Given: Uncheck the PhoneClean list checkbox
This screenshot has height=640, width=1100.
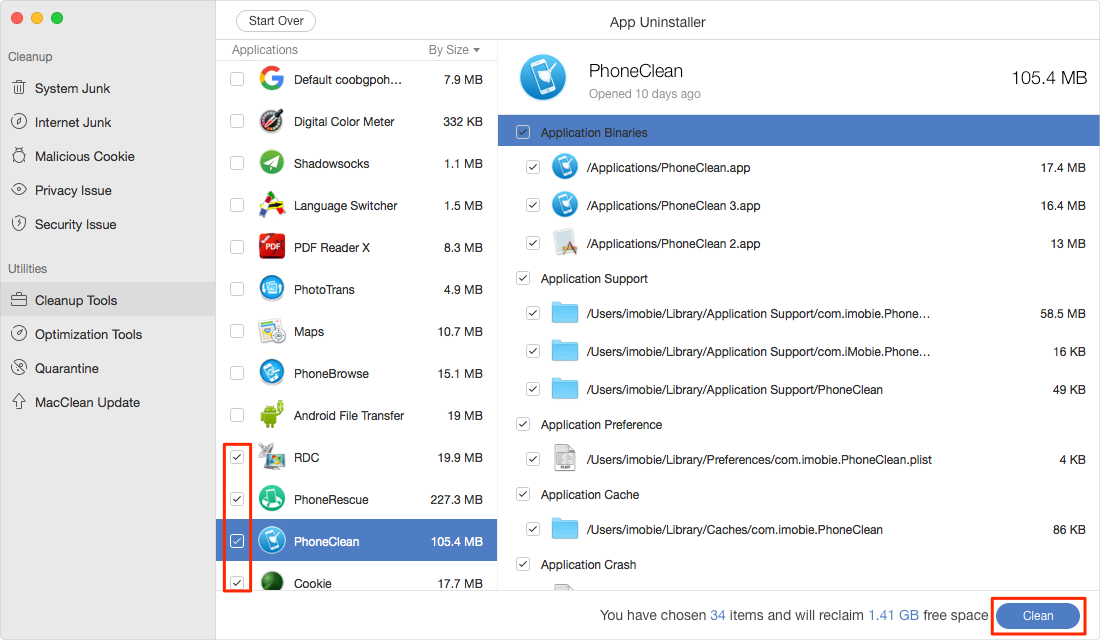Looking at the screenshot, I should [x=237, y=541].
